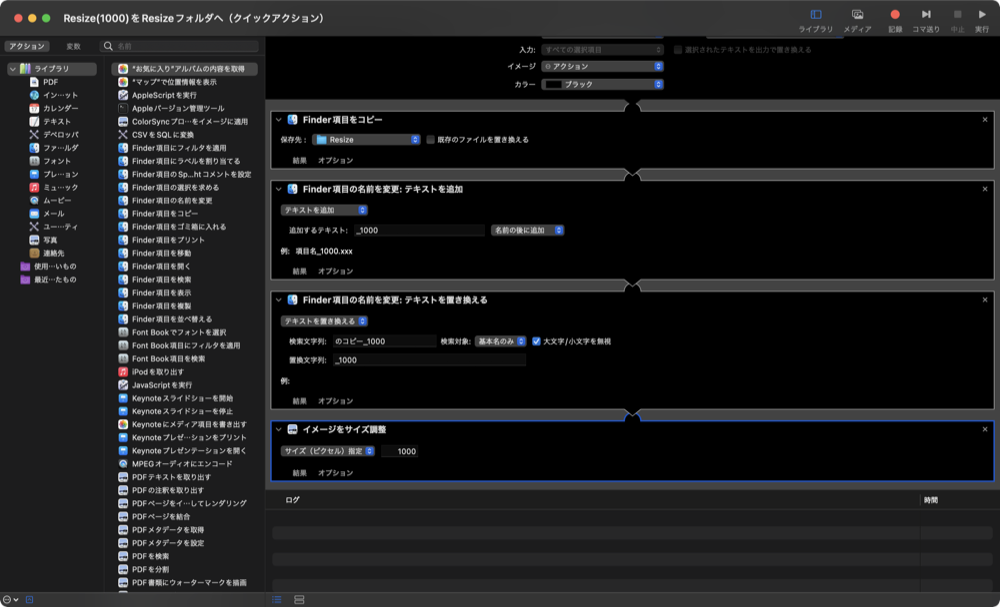Image resolution: width=1000 pixels, height=607 pixels.
Task: Open the テキストを置き換える mode dropdown
Action: tap(324, 321)
